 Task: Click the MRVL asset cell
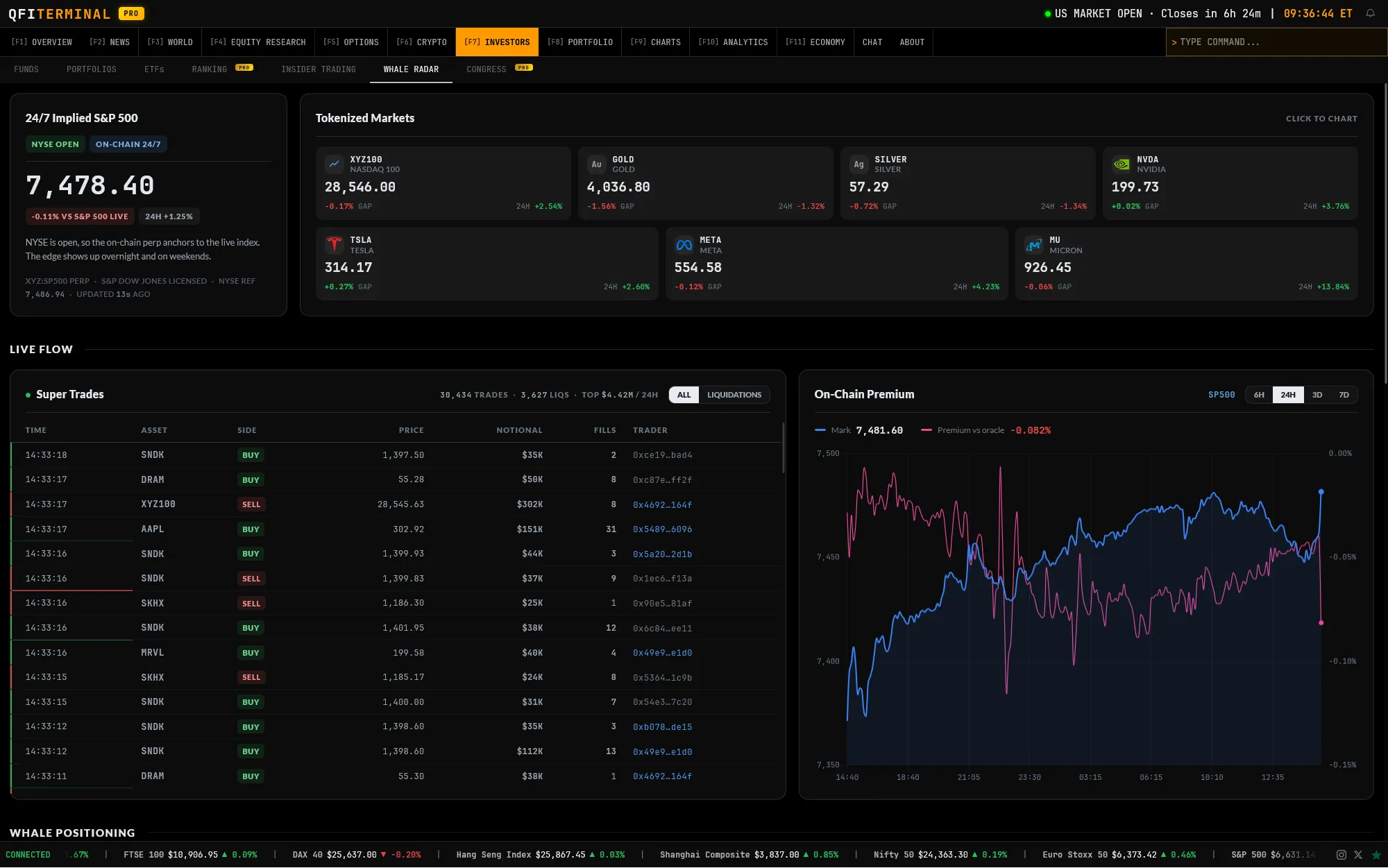point(153,653)
